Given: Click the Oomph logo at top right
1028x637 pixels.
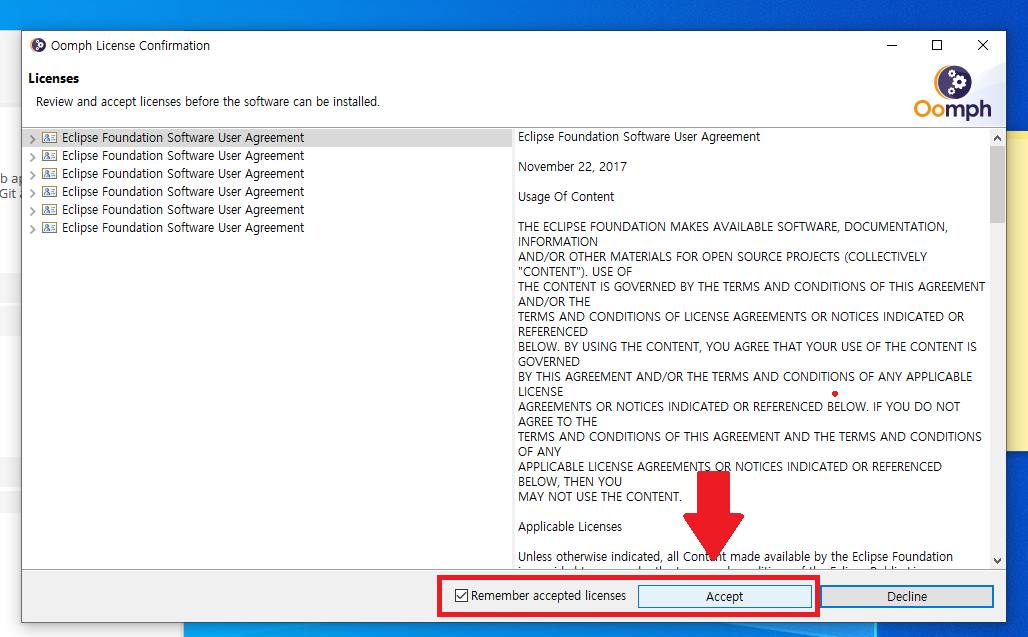Looking at the screenshot, I should [953, 92].
